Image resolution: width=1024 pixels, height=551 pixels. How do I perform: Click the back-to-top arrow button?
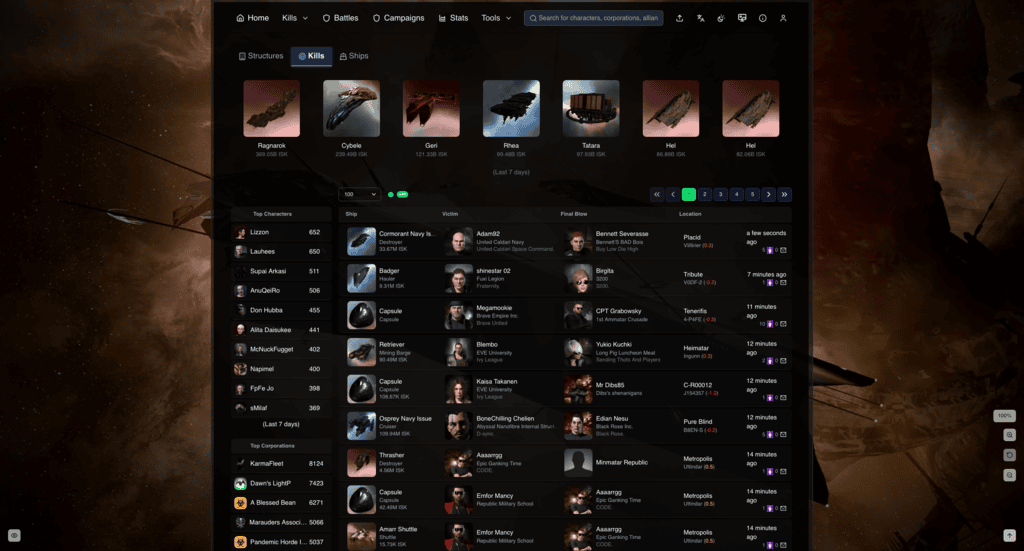(x=1009, y=535)
